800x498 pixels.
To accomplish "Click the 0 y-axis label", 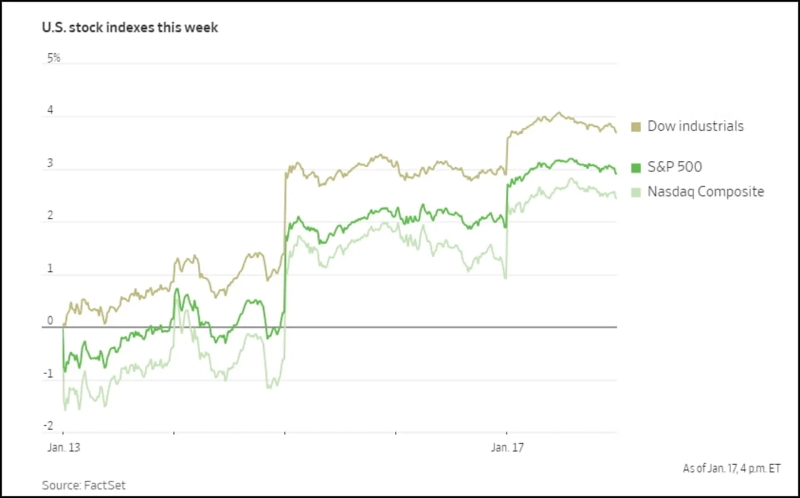I will tap(51, 321).
